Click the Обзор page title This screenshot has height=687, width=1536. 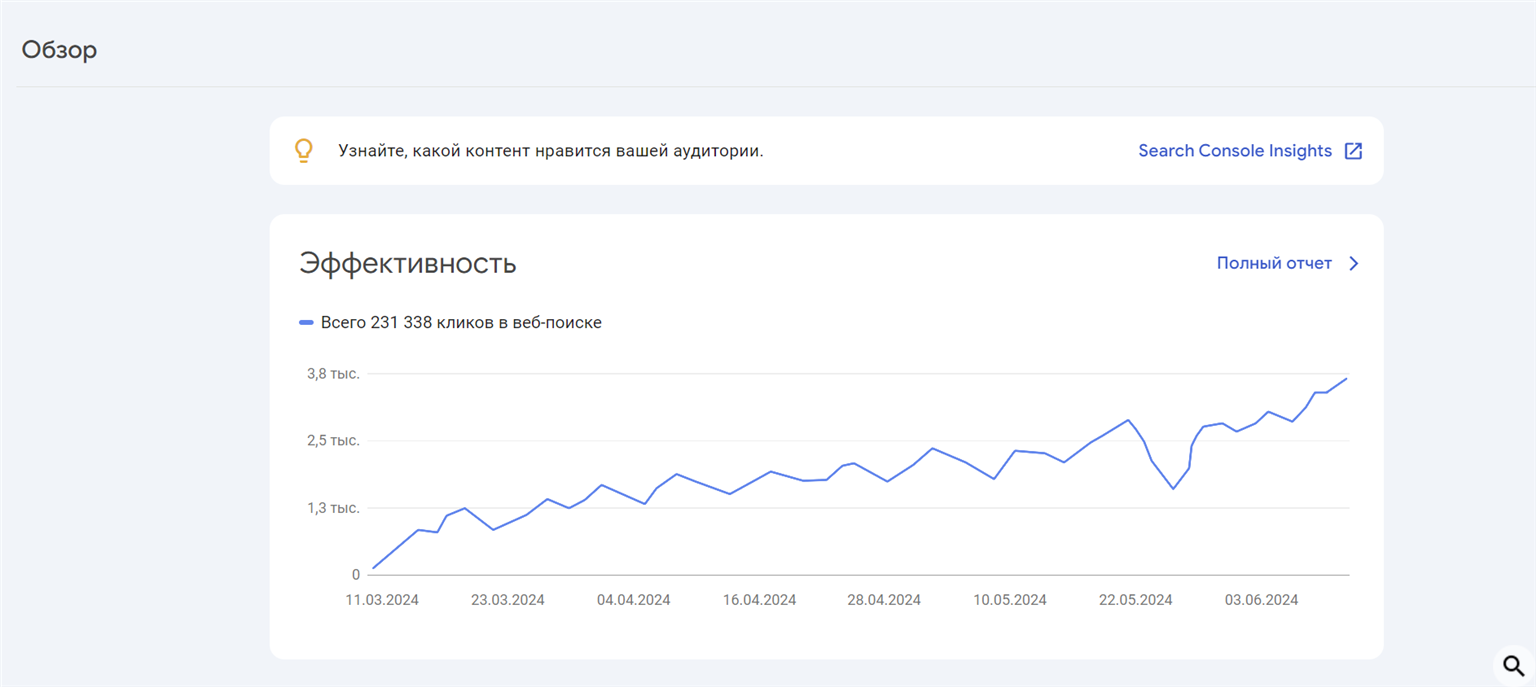60,50
